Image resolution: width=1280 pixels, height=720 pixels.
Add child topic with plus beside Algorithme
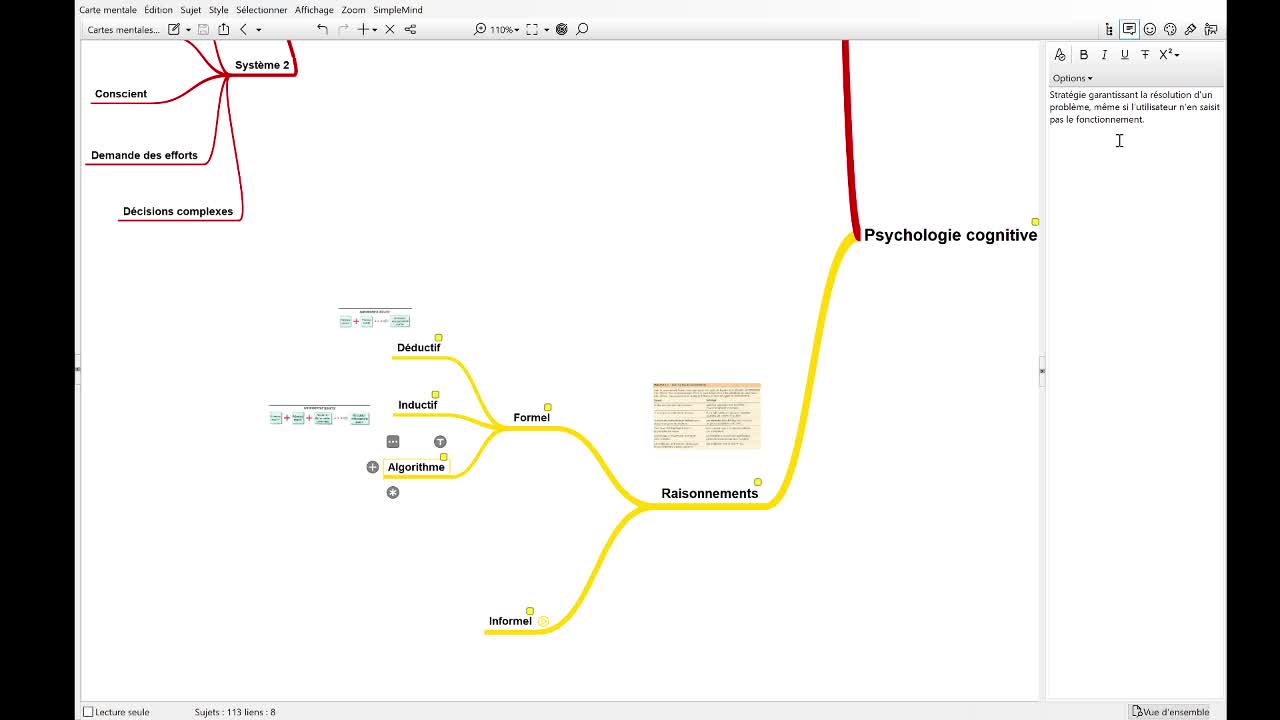372,467
